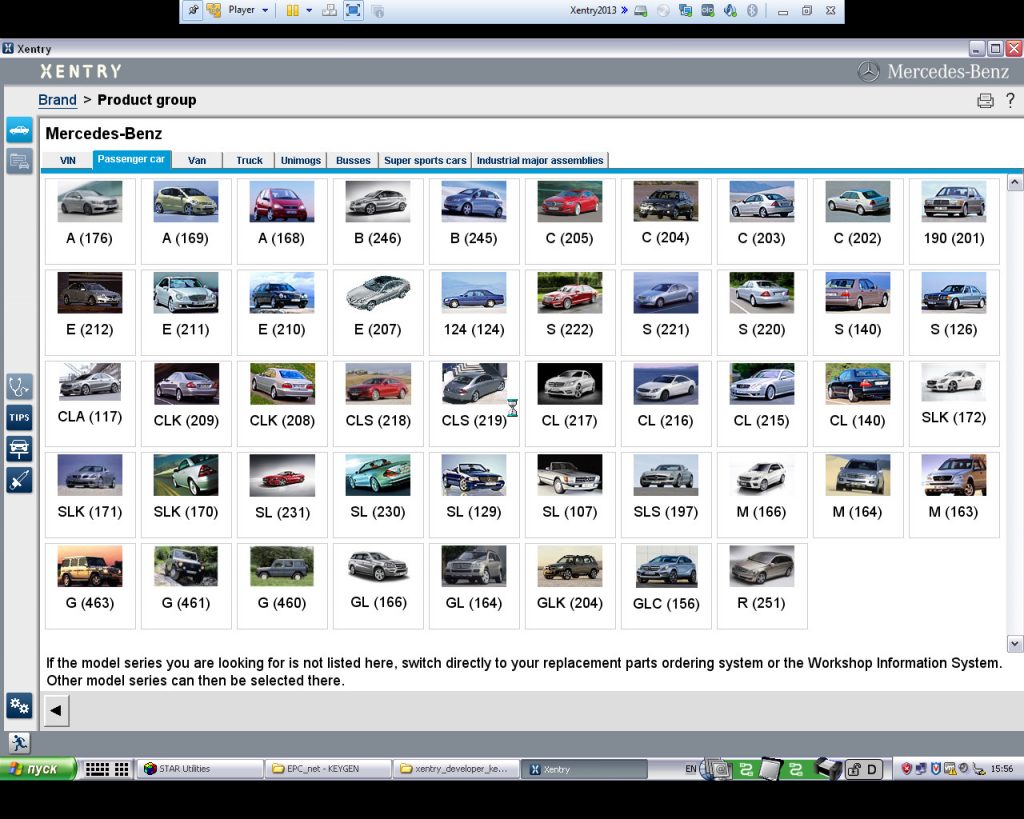
Task: Select the screwdriver tool sidebar icon
Action: point(20,481)
